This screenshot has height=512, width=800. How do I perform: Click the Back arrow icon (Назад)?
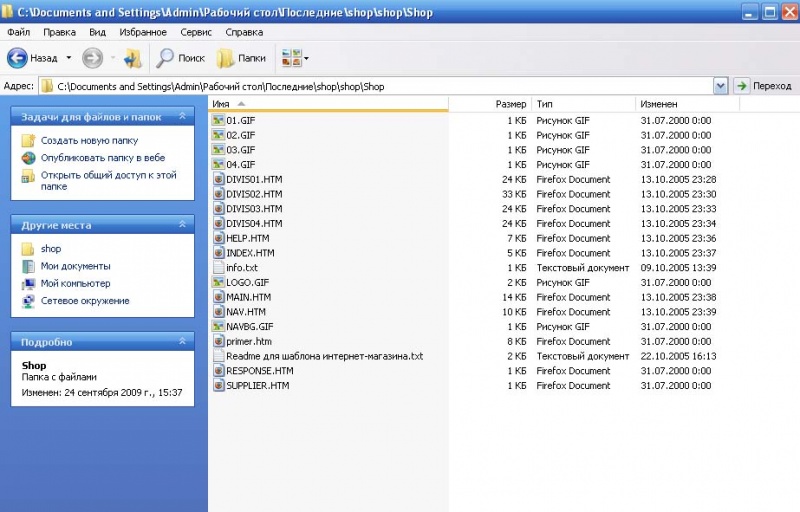click(18, 58)
